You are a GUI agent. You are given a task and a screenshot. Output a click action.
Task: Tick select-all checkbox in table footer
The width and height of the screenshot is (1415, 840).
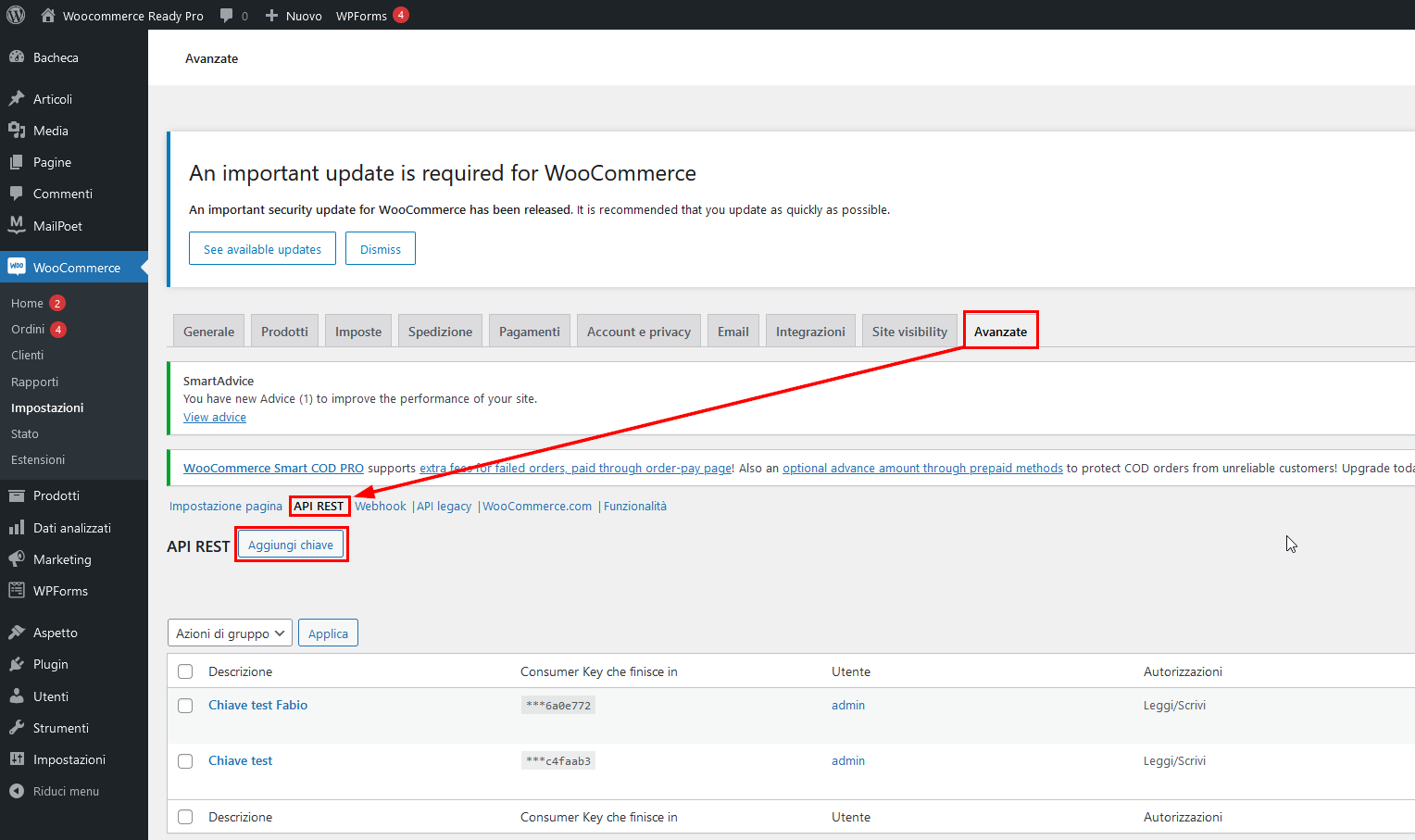coord(185,817)
